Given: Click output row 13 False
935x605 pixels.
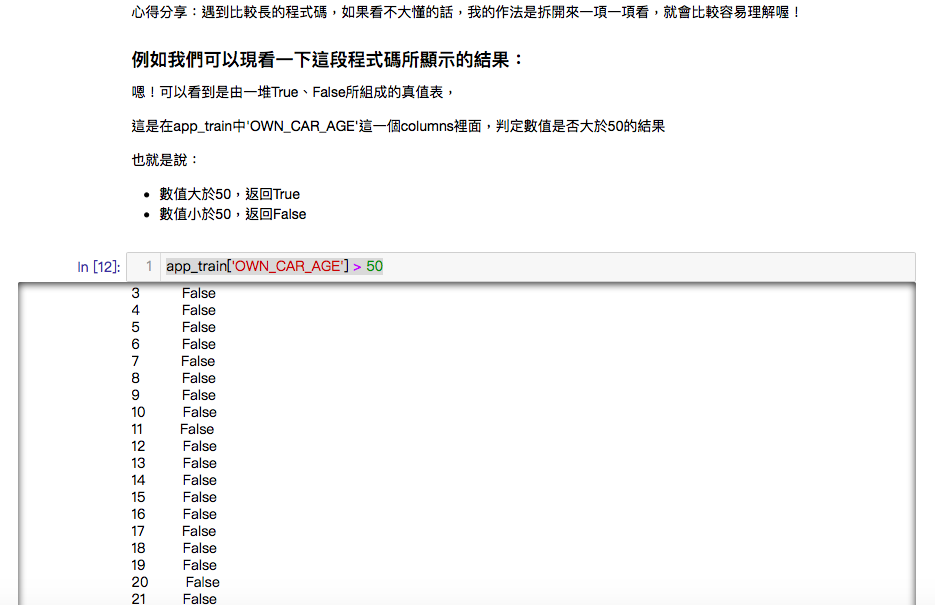Looking at the screenshot, I should point(174,463).
